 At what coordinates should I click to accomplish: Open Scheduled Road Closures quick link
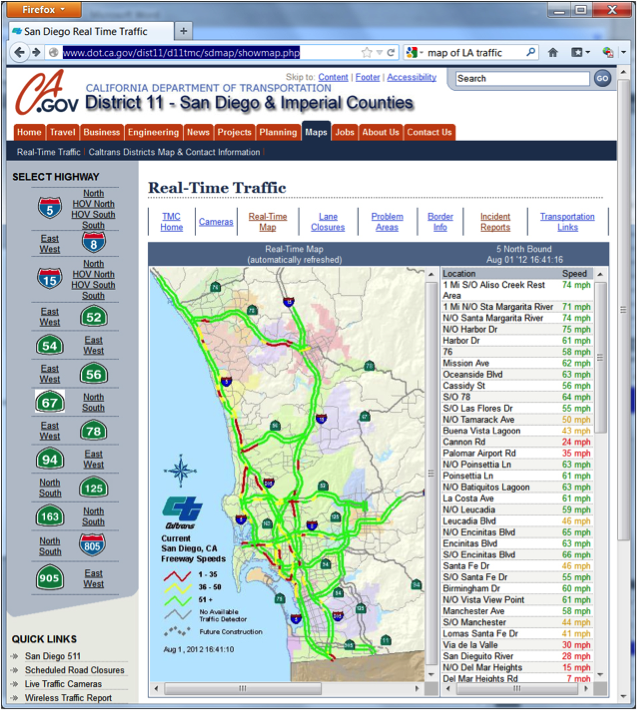75,670
